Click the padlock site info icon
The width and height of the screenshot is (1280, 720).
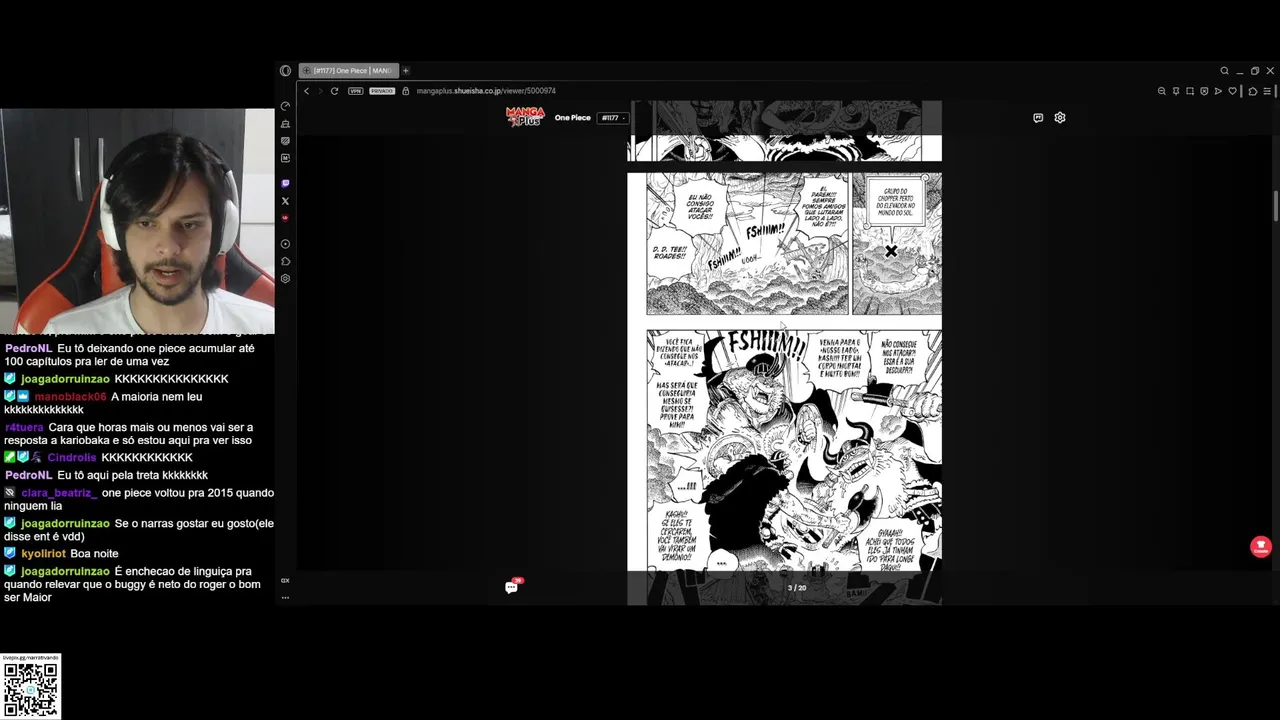click(405, 91)
